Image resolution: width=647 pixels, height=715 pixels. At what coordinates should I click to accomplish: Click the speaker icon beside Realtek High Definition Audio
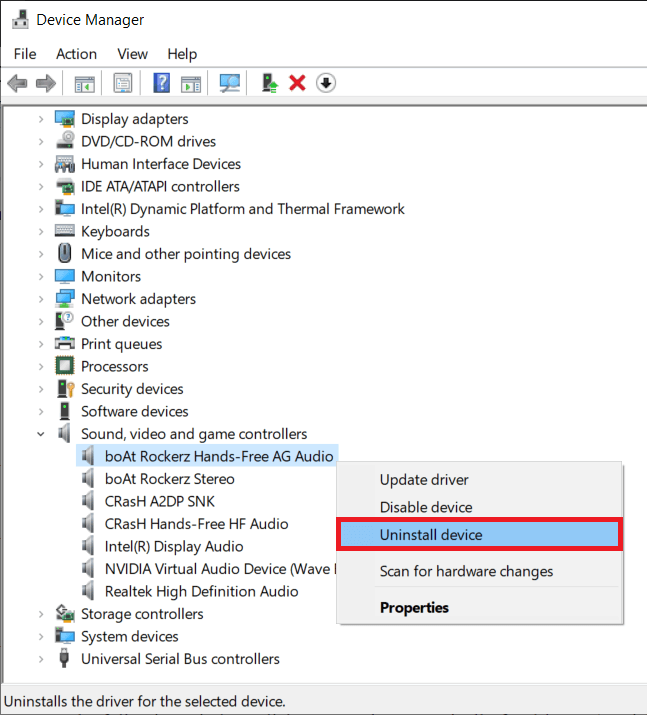pyautogui.click(x=88, y=591)
